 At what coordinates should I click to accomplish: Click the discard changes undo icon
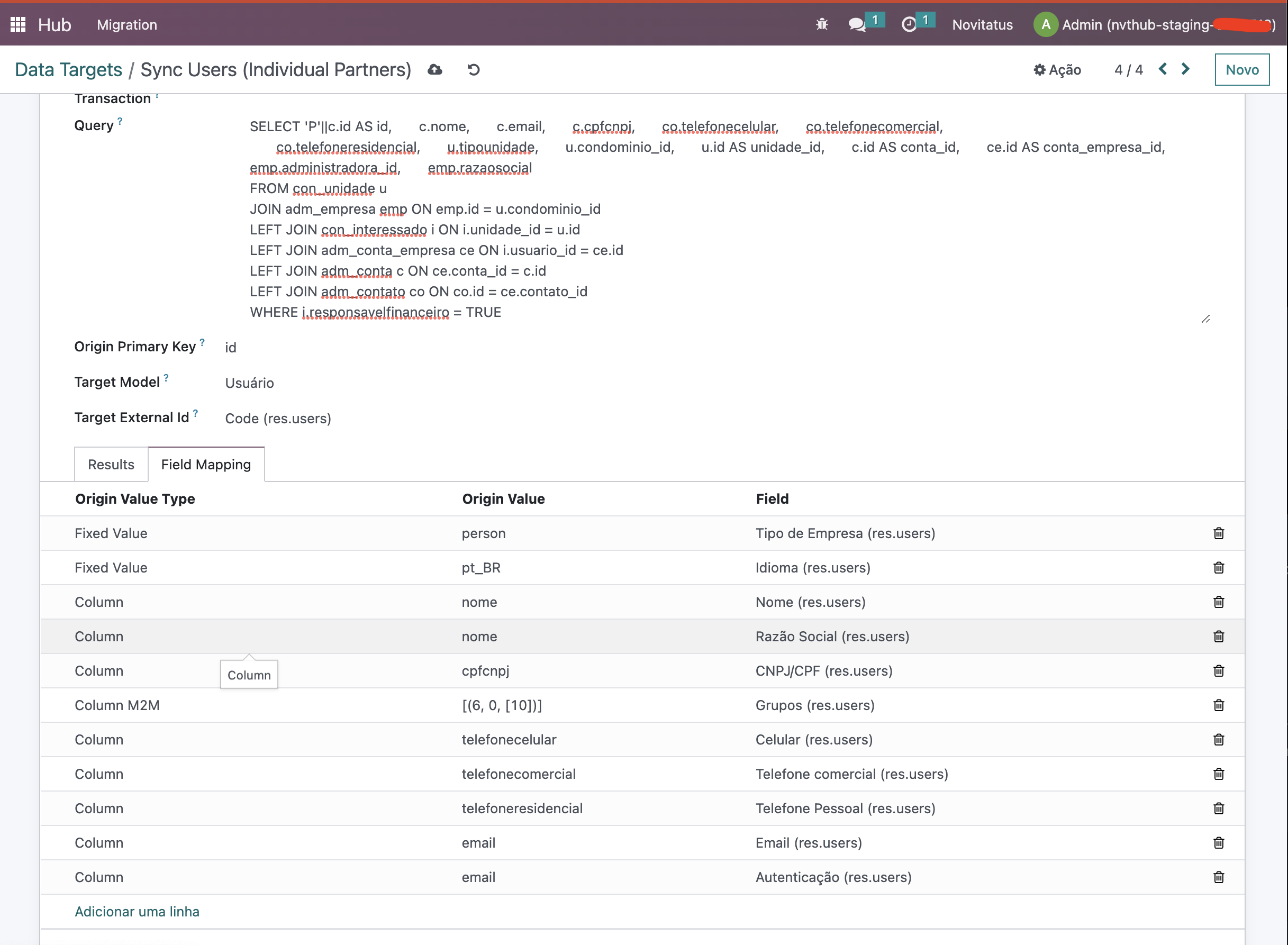[x=474, y=70]
